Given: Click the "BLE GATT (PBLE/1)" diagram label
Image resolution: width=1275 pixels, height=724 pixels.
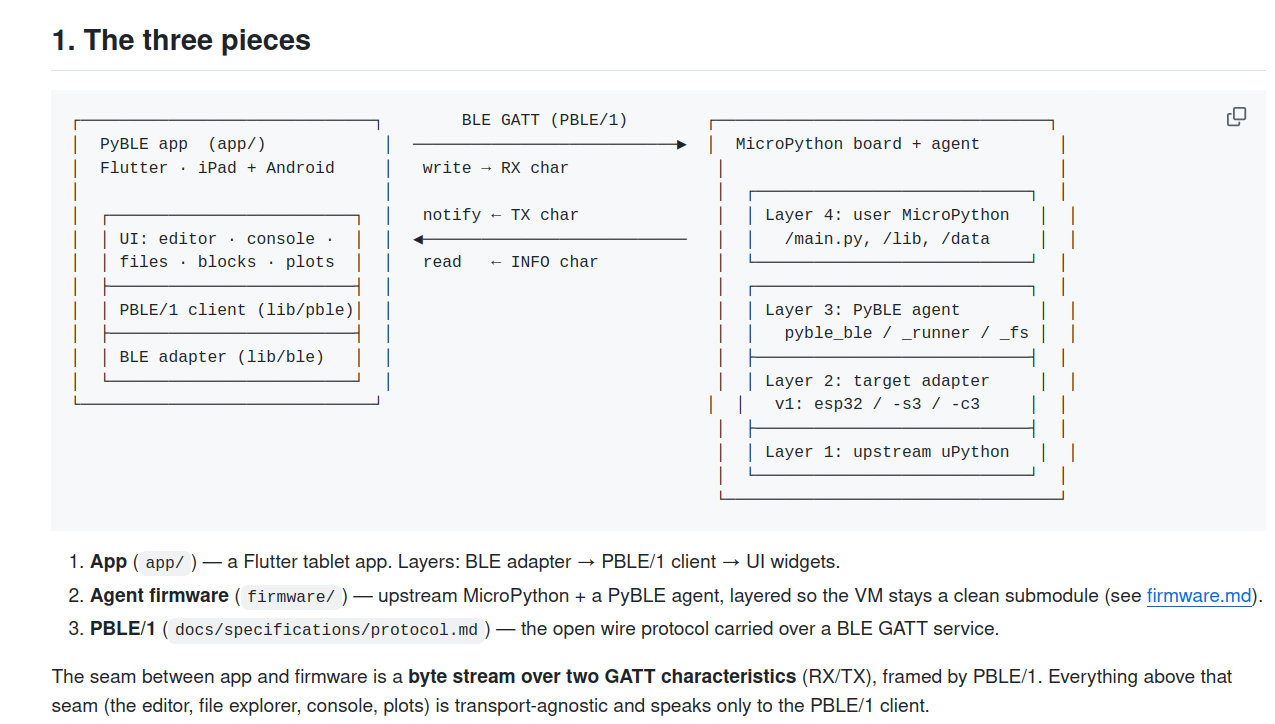Looking at the screenshot, I should pos(545,120).
